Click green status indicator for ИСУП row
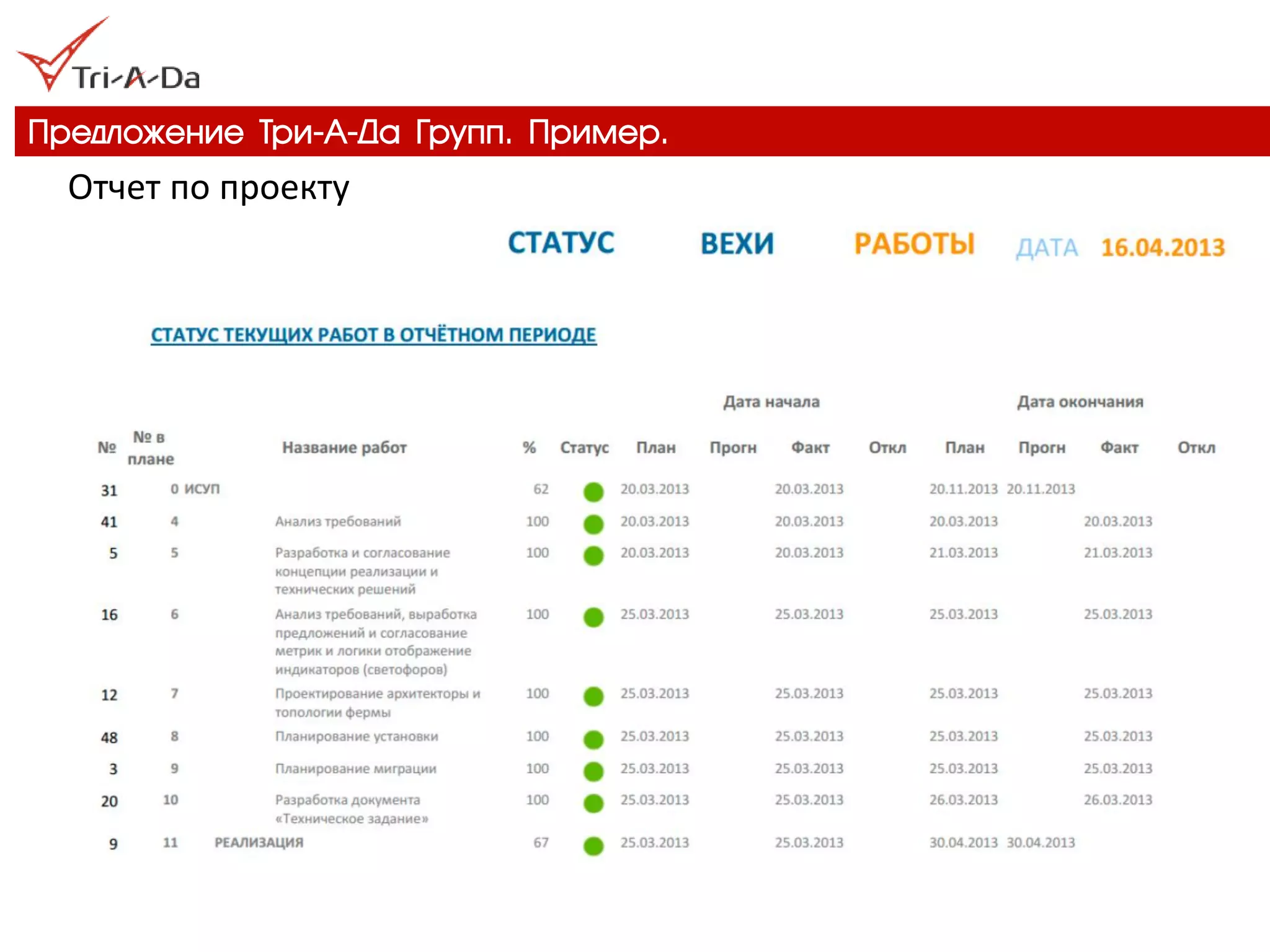This screenshot has width=1270, height=952. pos(593,492)
